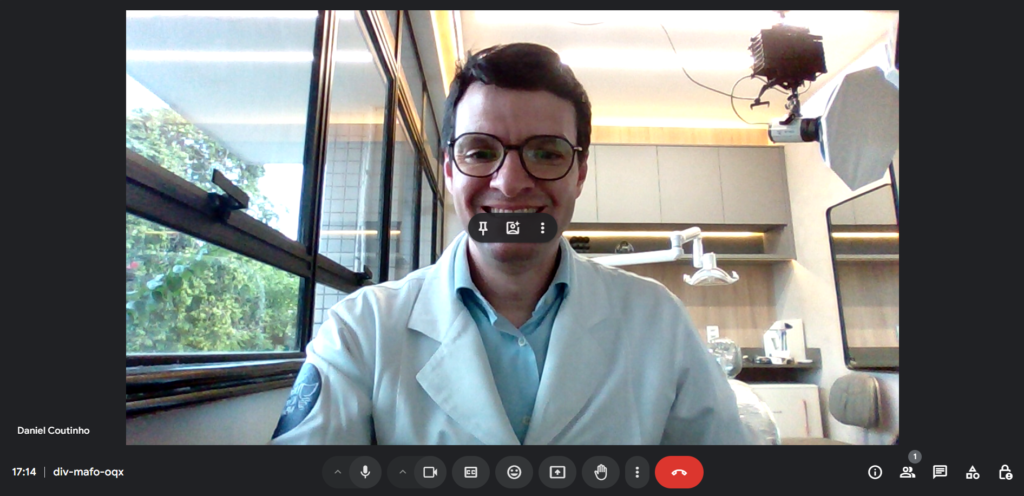Click the meeting code div-mafo-oqx
Image resolution: width=1024 pixels, height=496 pixels.
[89, 472]
